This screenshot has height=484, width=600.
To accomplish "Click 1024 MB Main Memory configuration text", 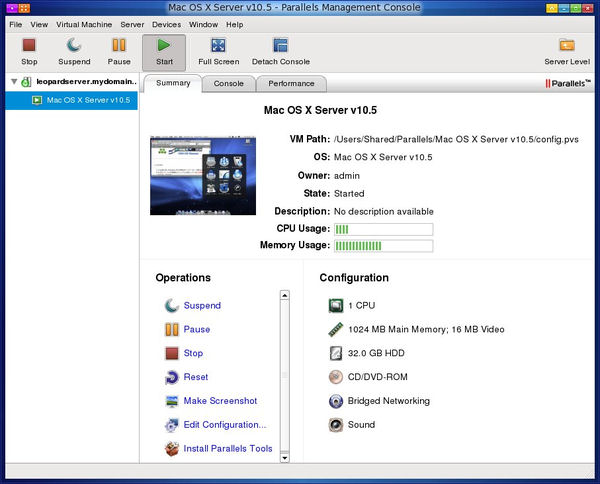I will point(426,329).
